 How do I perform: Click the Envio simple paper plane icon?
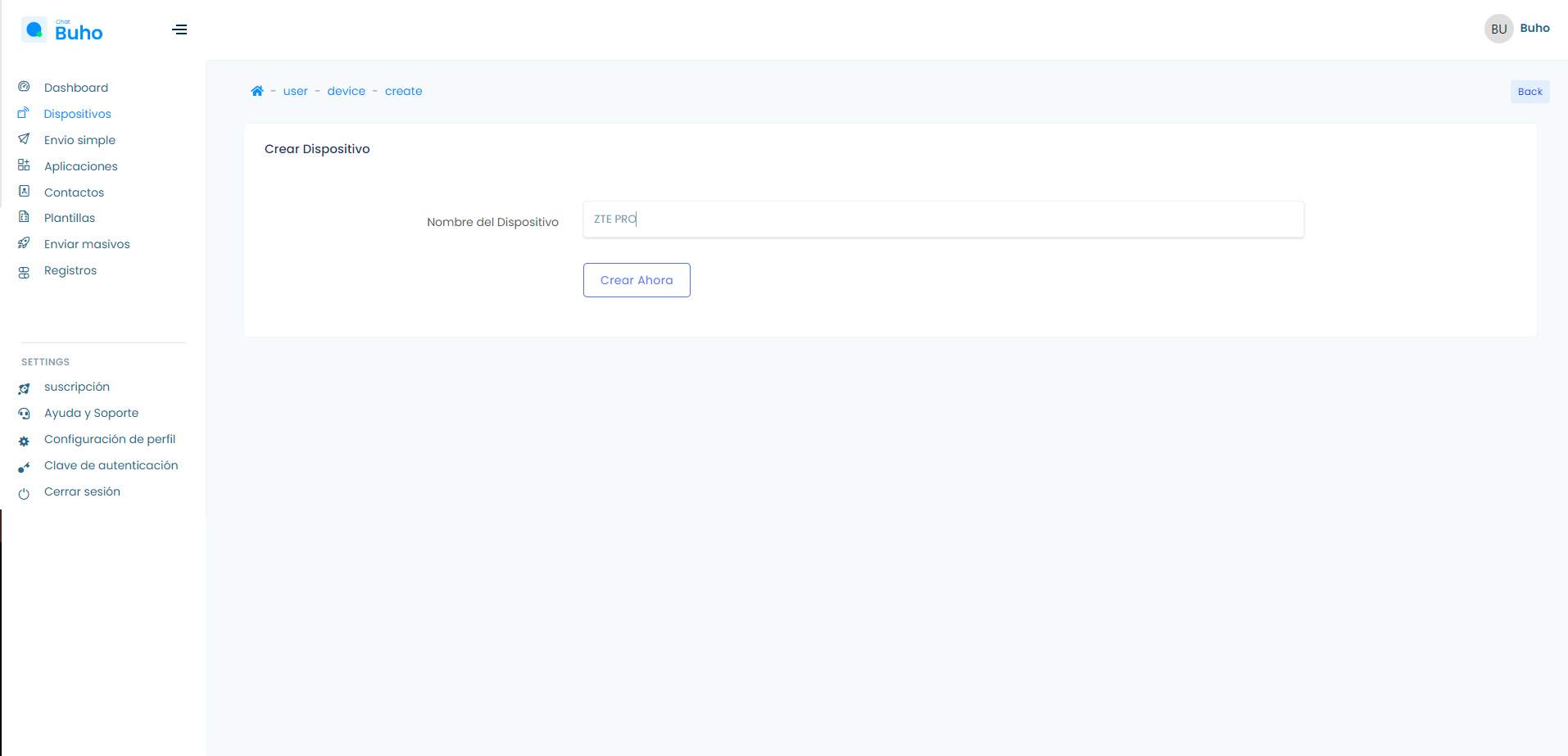(x=24, y=139)
